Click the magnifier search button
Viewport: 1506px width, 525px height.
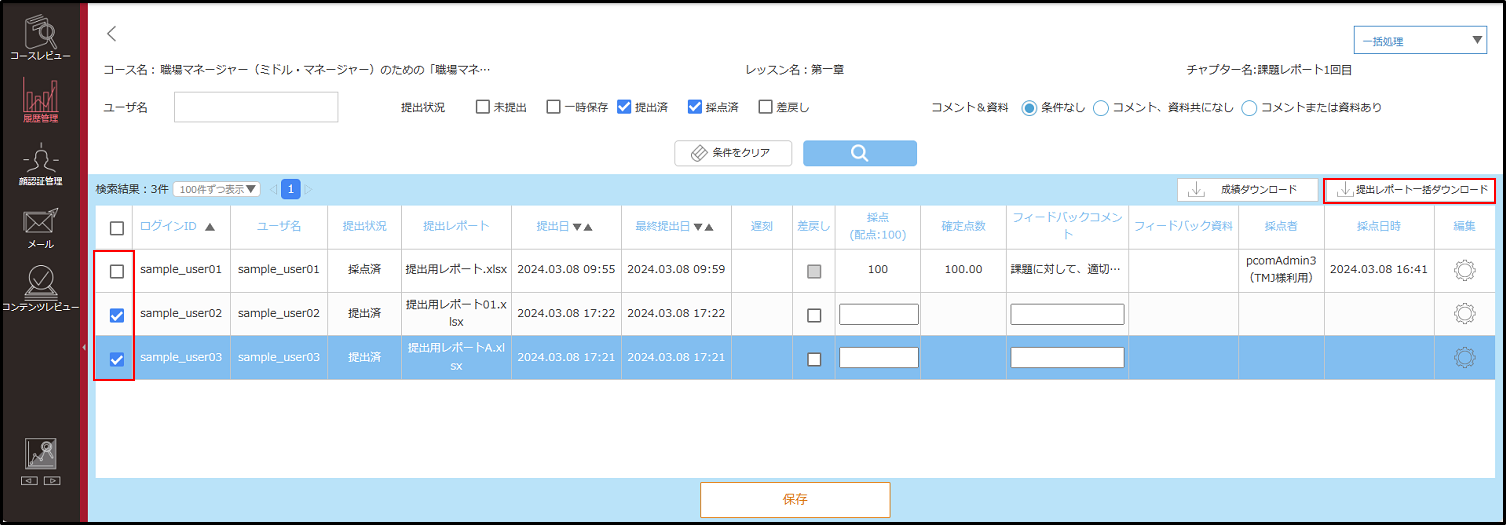pos(859,153)
